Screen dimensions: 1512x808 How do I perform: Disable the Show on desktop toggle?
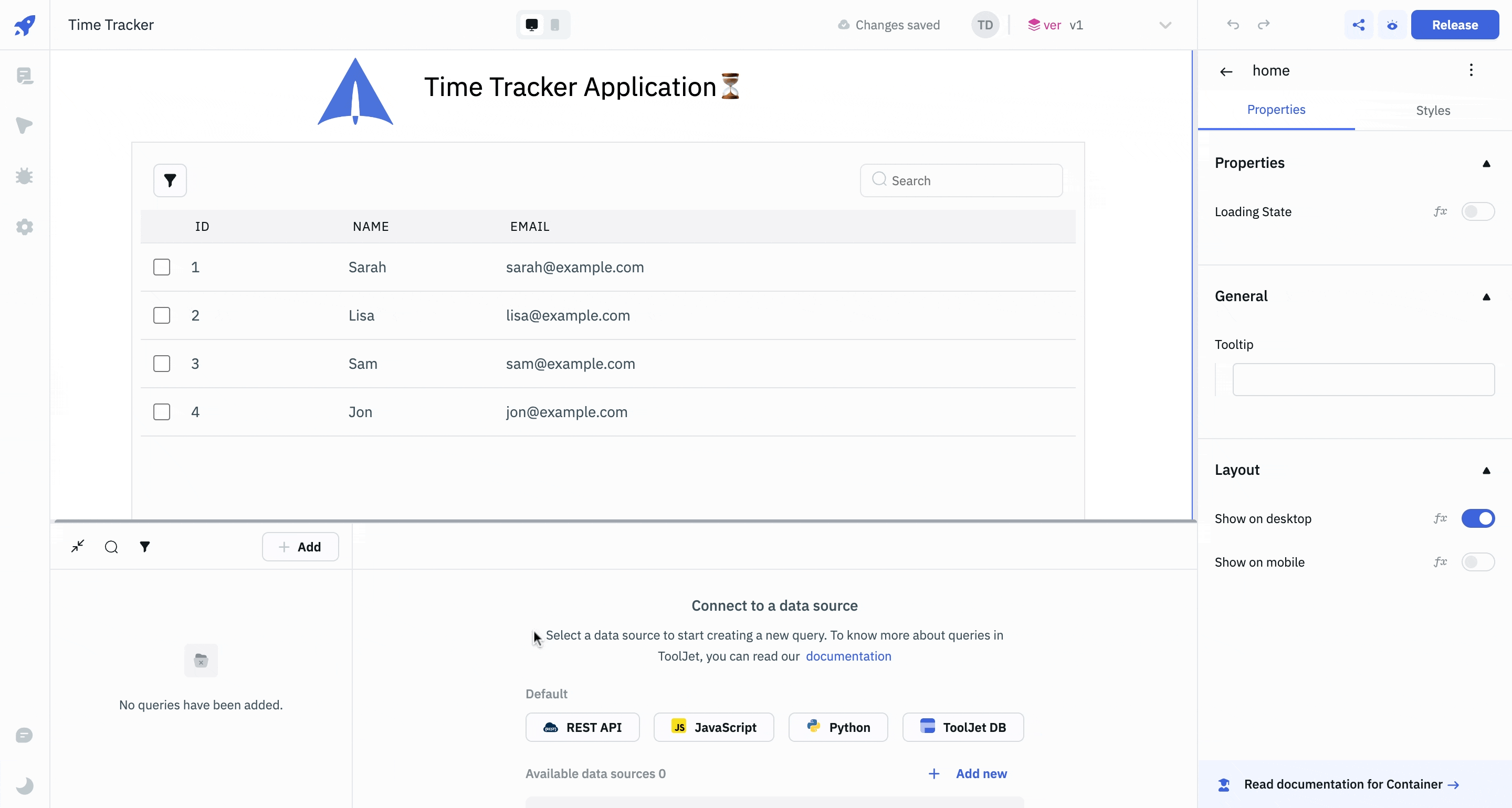[x=1477, y=518]
